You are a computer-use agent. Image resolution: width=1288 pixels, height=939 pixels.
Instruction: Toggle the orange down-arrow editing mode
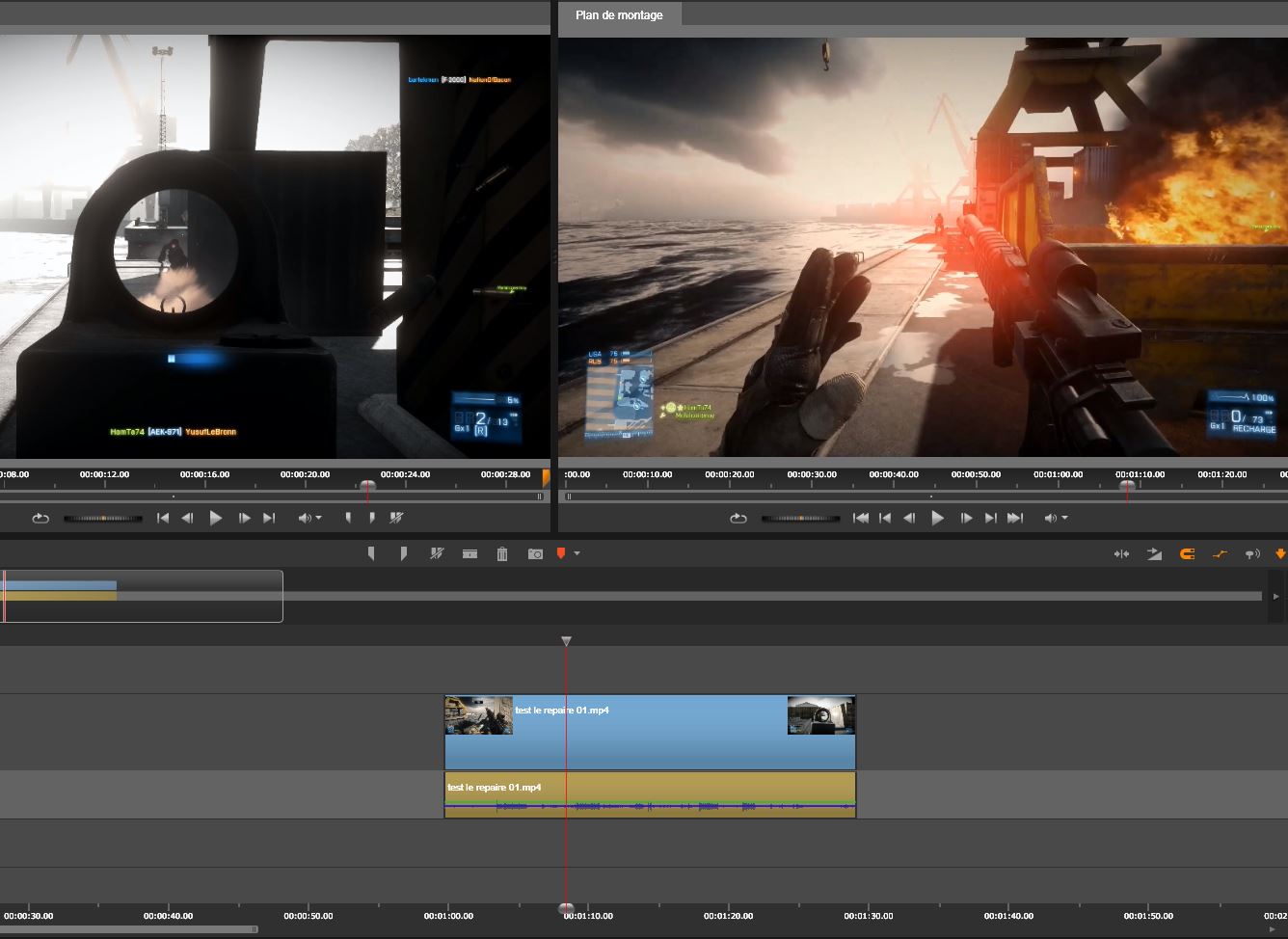pyautogui.click(x=1280, y=553)
